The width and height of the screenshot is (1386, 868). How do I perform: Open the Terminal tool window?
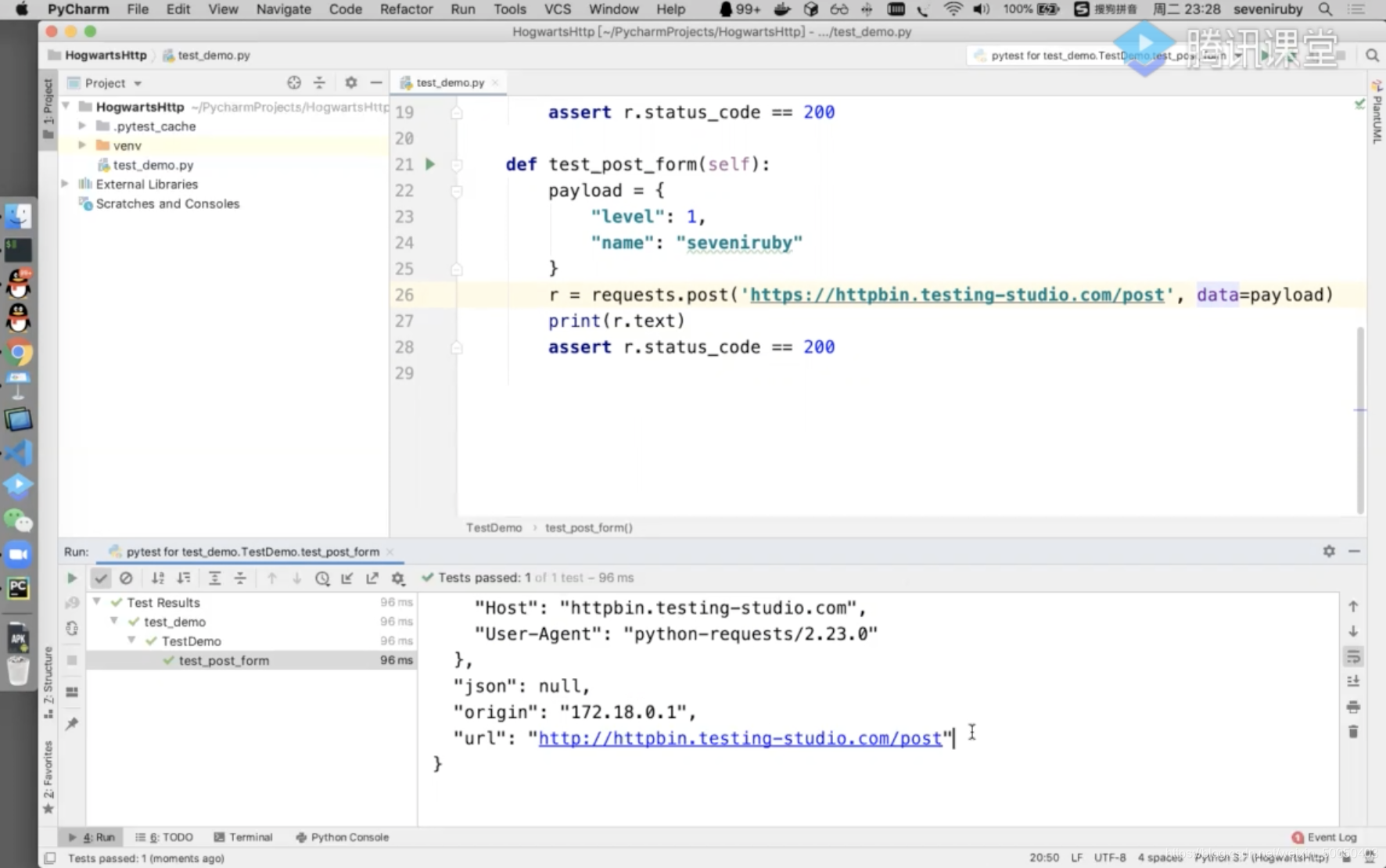click(243, 837)
